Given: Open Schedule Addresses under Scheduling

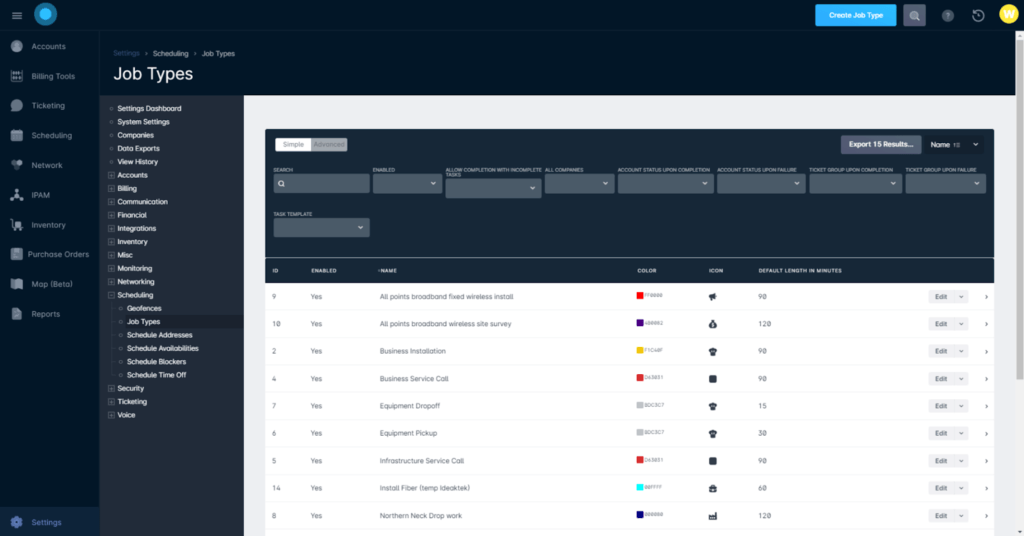Looking at the screenshot, I should [159, 335].
